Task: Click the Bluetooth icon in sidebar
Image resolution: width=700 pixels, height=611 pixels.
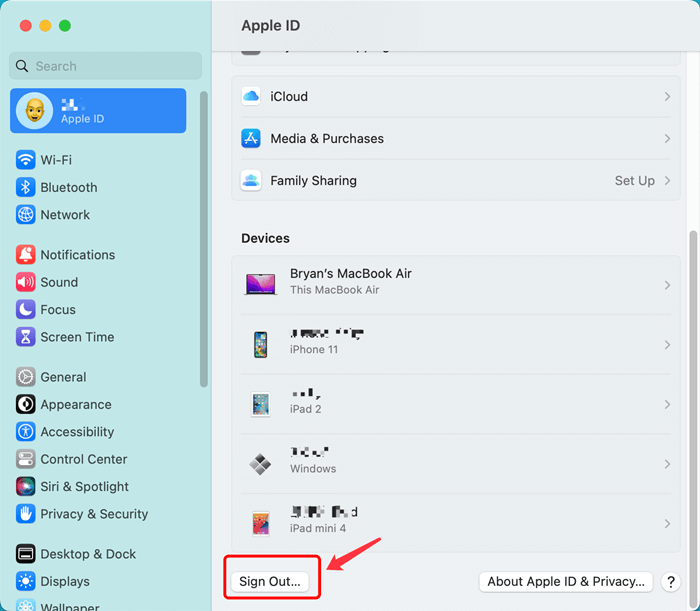Action: point(25,187)
